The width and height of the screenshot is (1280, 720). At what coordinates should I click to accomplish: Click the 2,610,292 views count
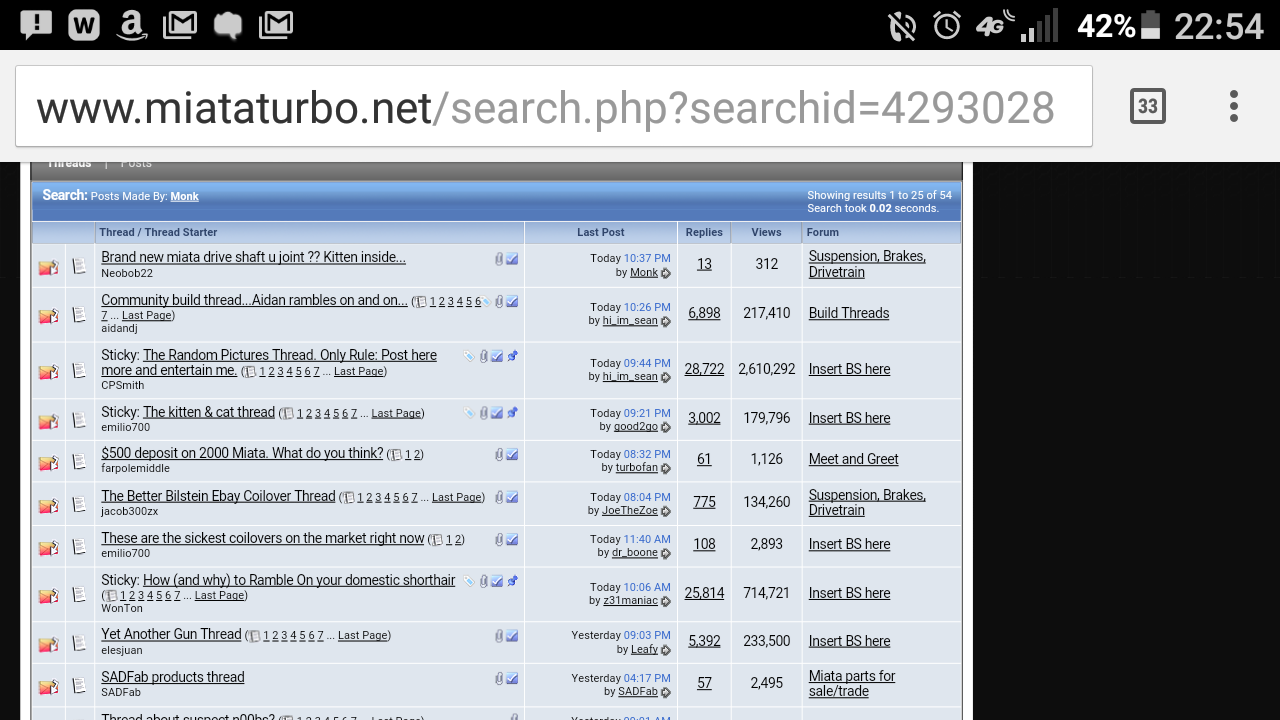[x=767, y=369]
